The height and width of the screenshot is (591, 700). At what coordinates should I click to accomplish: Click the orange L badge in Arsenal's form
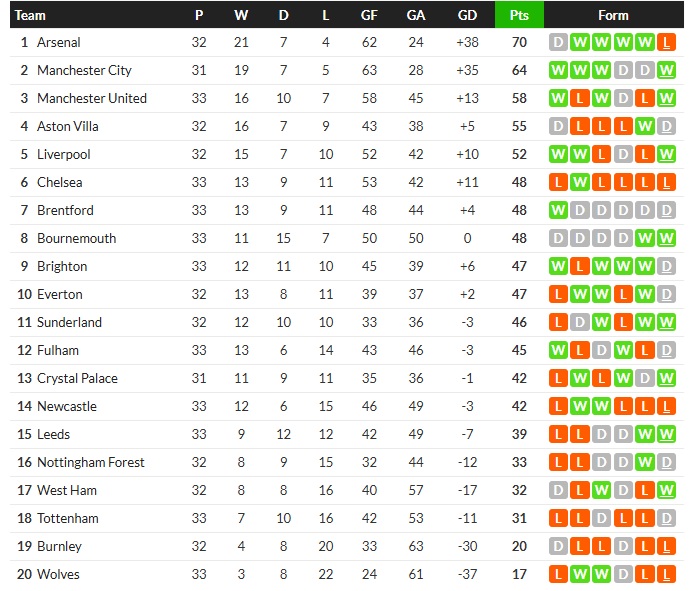coord(668,43)
